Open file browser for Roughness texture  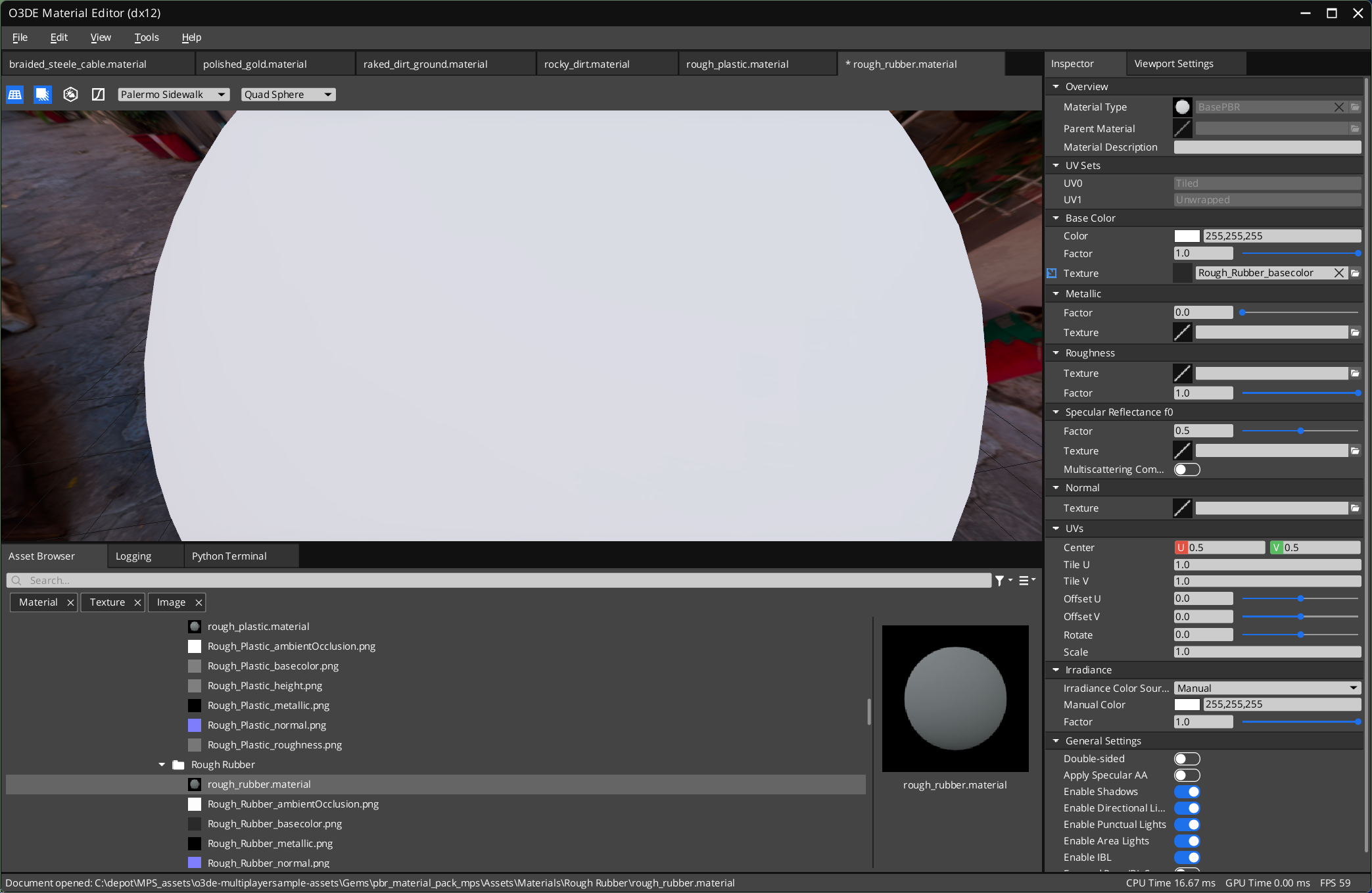[1356, 373]
